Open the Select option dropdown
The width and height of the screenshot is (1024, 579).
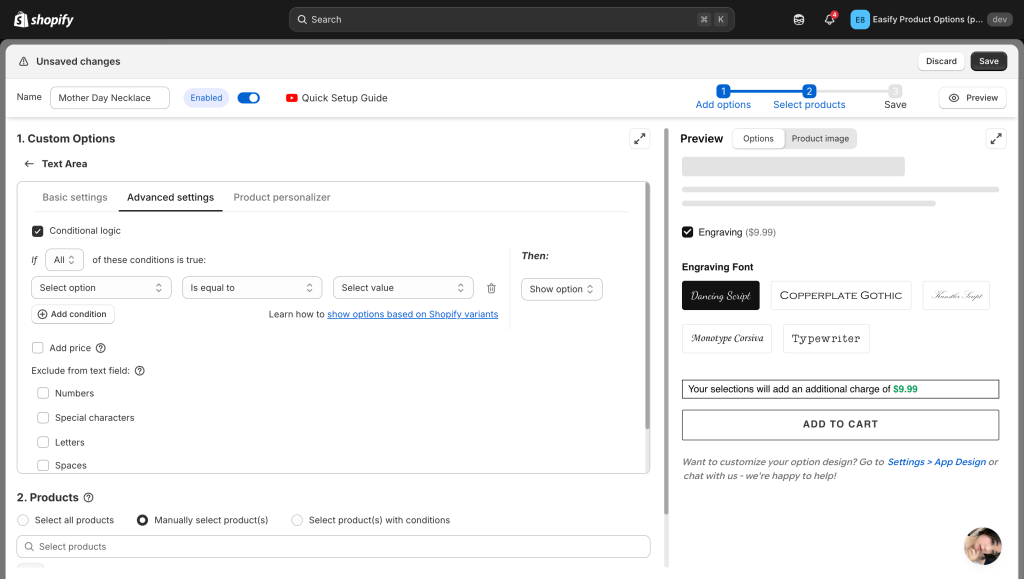pyautogui.click(x=101, y=288)
